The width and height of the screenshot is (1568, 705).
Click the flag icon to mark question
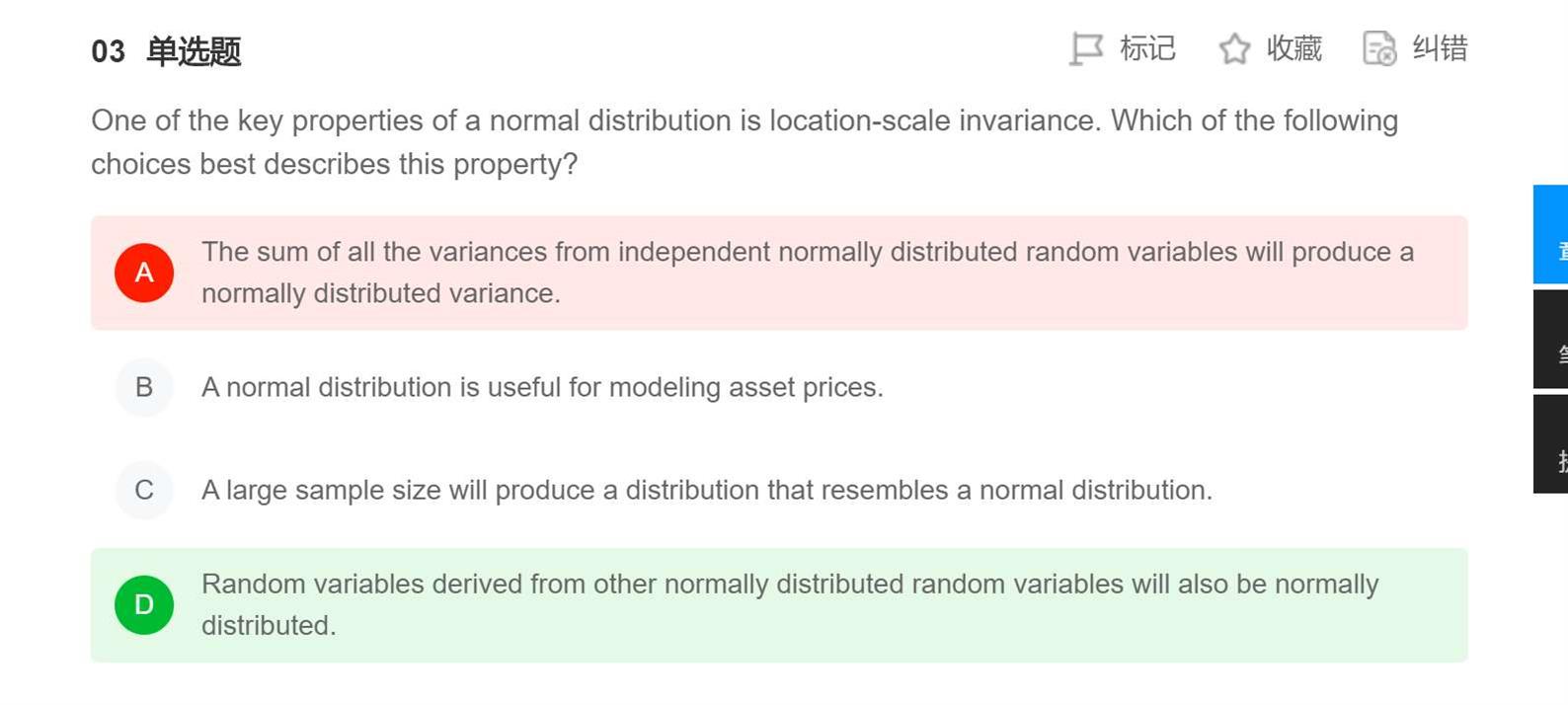pos(1086,48)
